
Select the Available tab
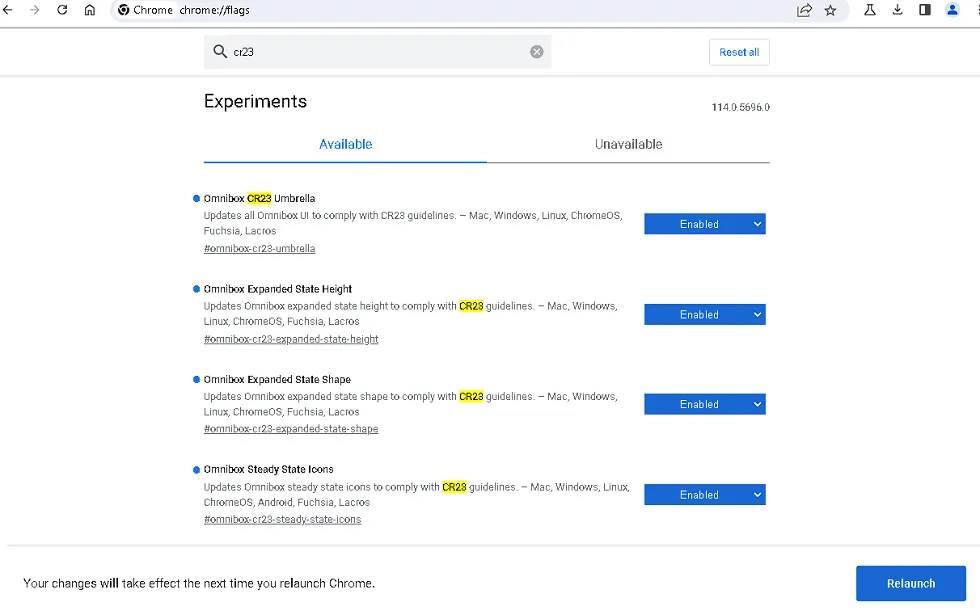(345, 144)
